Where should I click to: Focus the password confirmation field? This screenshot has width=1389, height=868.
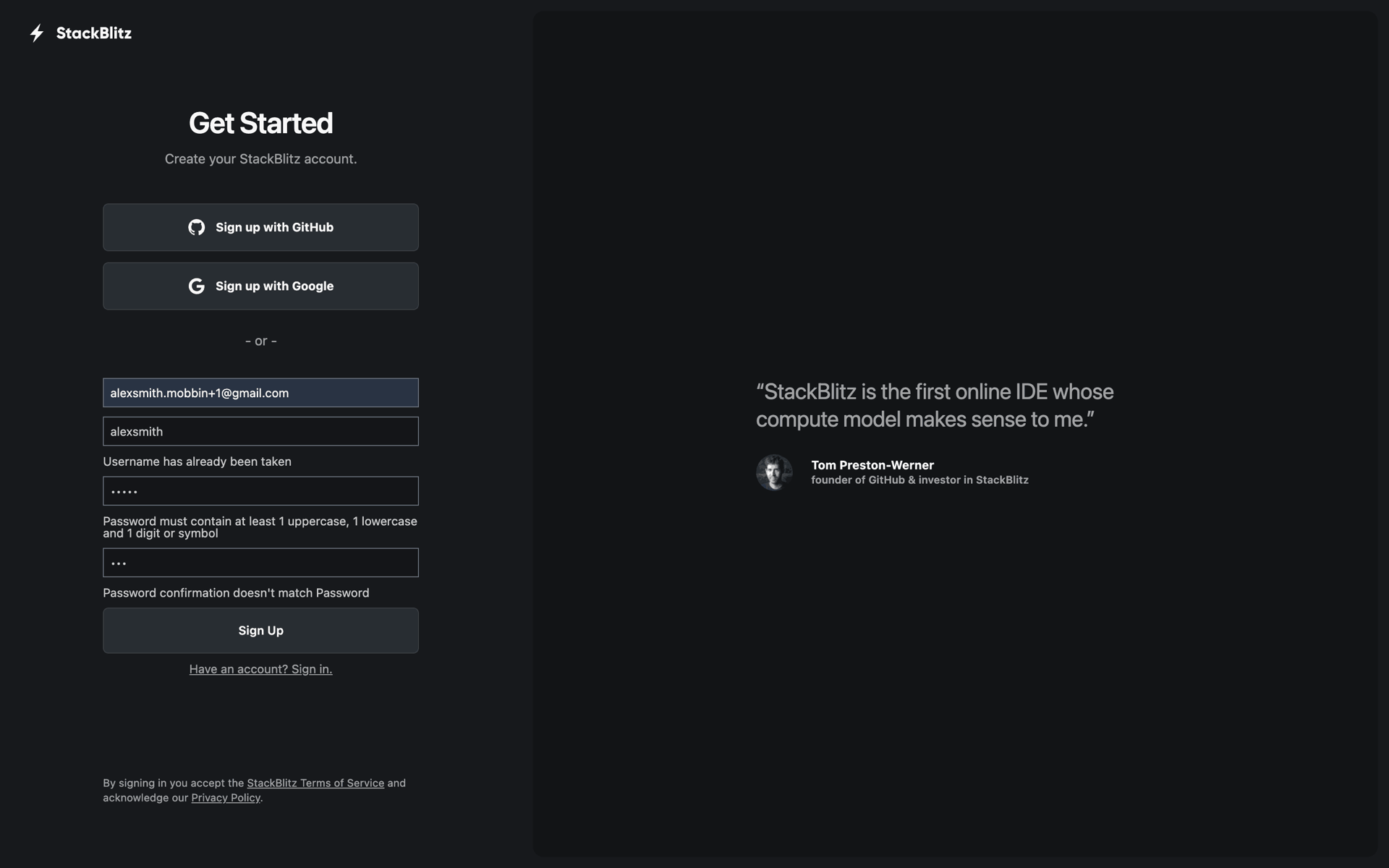coord(260,563)
